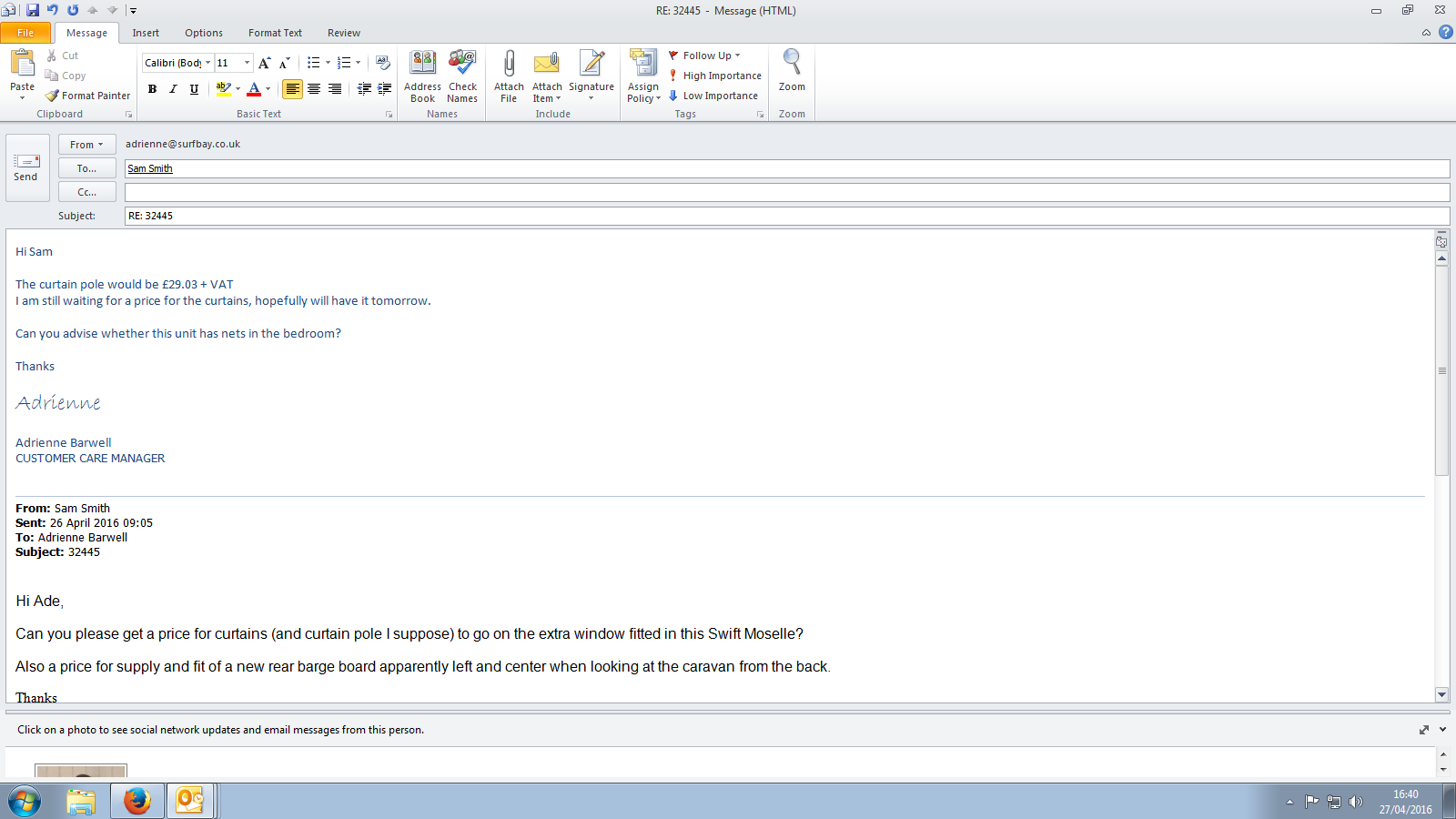Open the Zoom magnifier tool
This screenshot has height=819, width=1456.
(792, 71)
